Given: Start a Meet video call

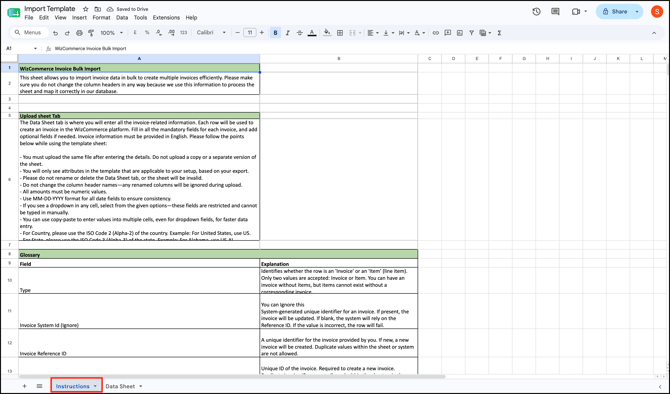Looking at the screenshot, I should (x=576, y=12).
